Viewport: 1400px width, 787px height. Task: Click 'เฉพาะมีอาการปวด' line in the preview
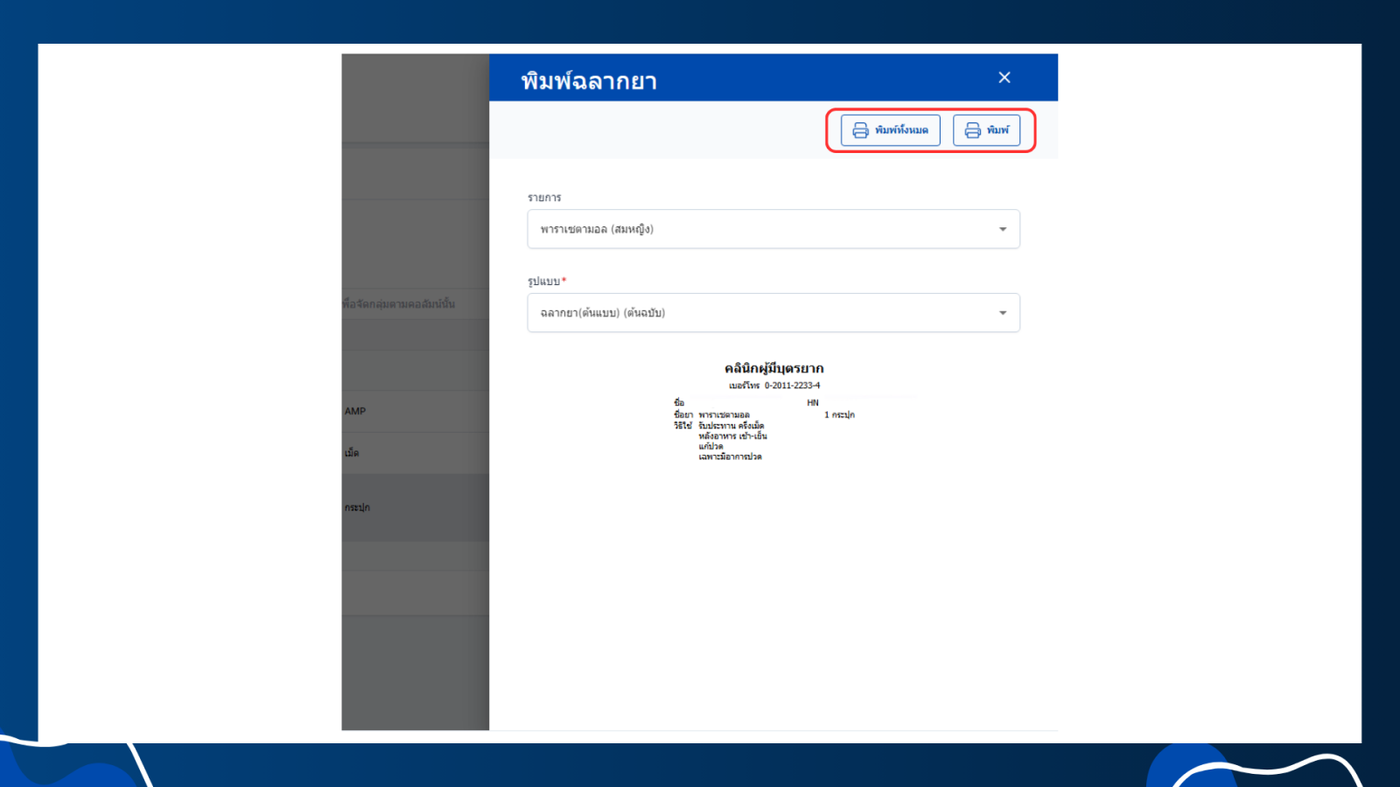pyautogui.click(x=730, y=457)
